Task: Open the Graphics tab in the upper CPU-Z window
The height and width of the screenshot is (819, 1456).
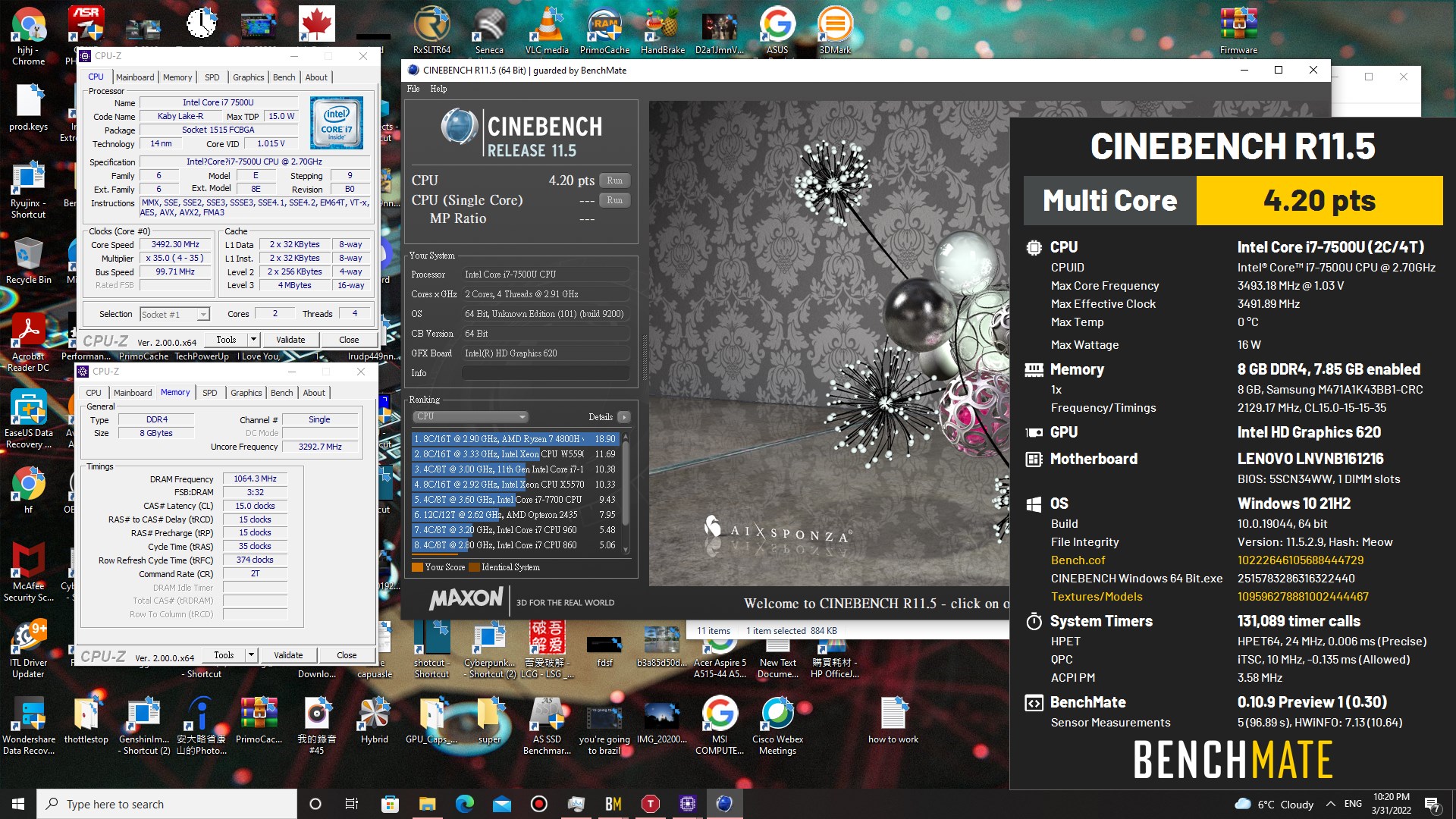Action: click(249, 77)
